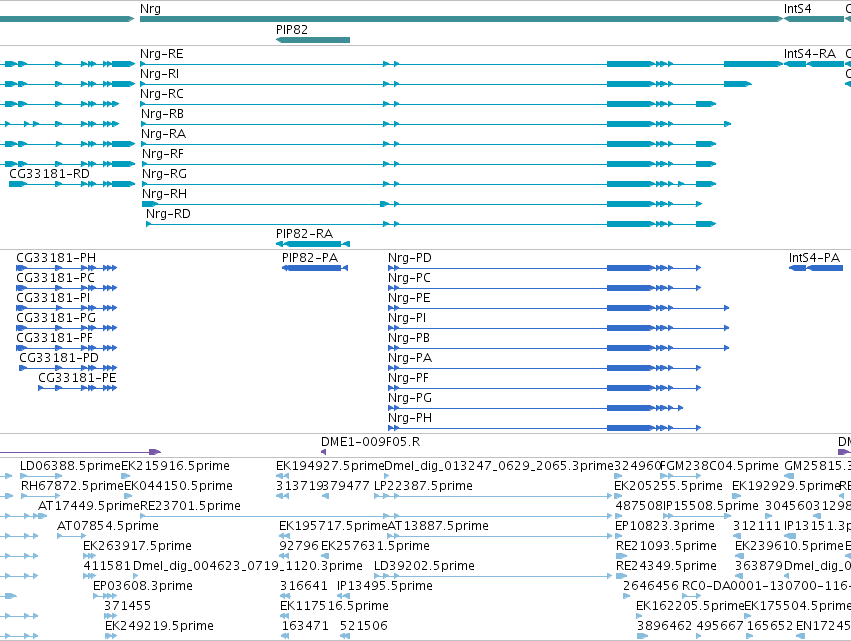Select transcript Nrg-RF label
851x641 pixels.
163,154
